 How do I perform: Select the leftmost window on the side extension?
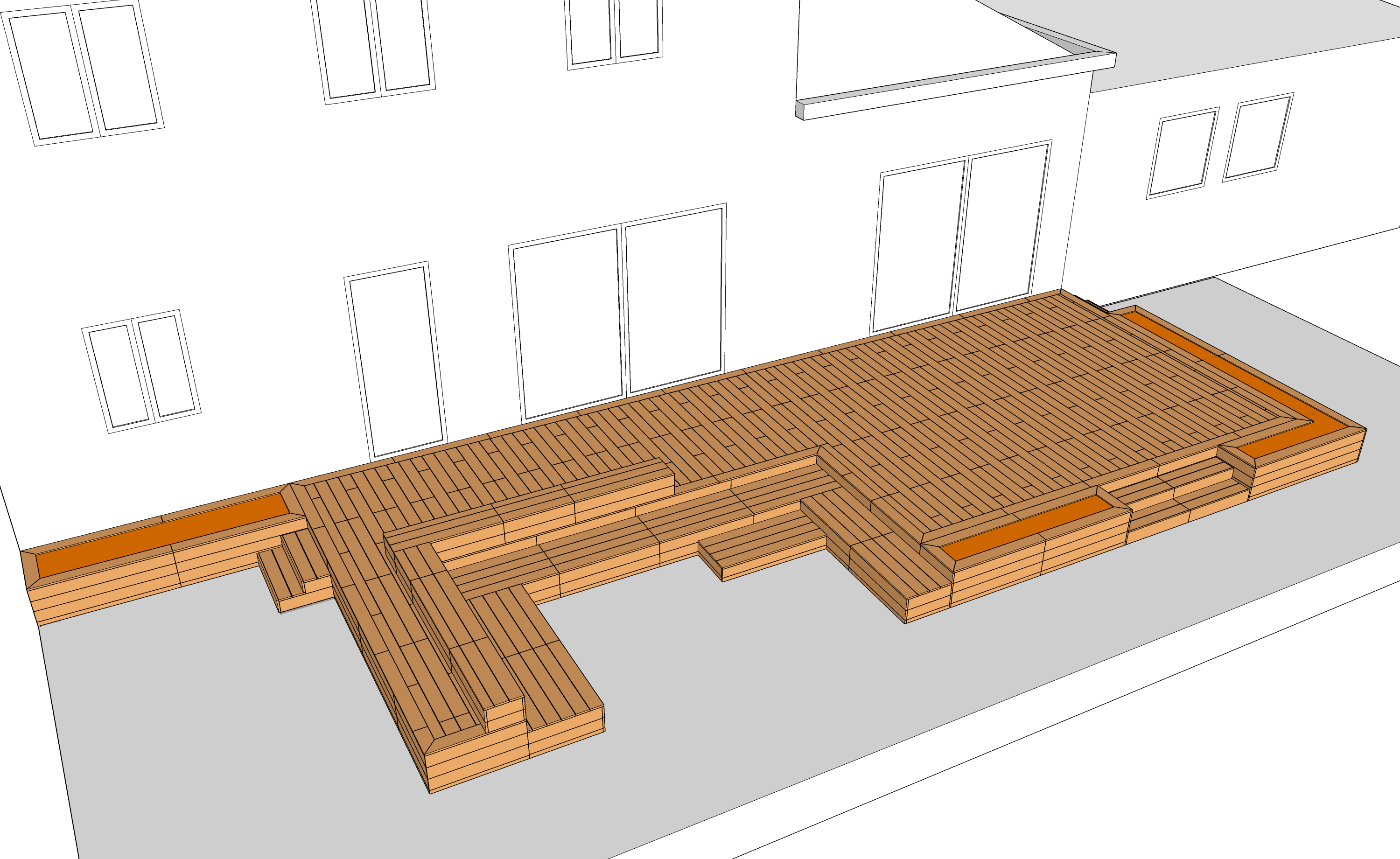coord(1183,154)
